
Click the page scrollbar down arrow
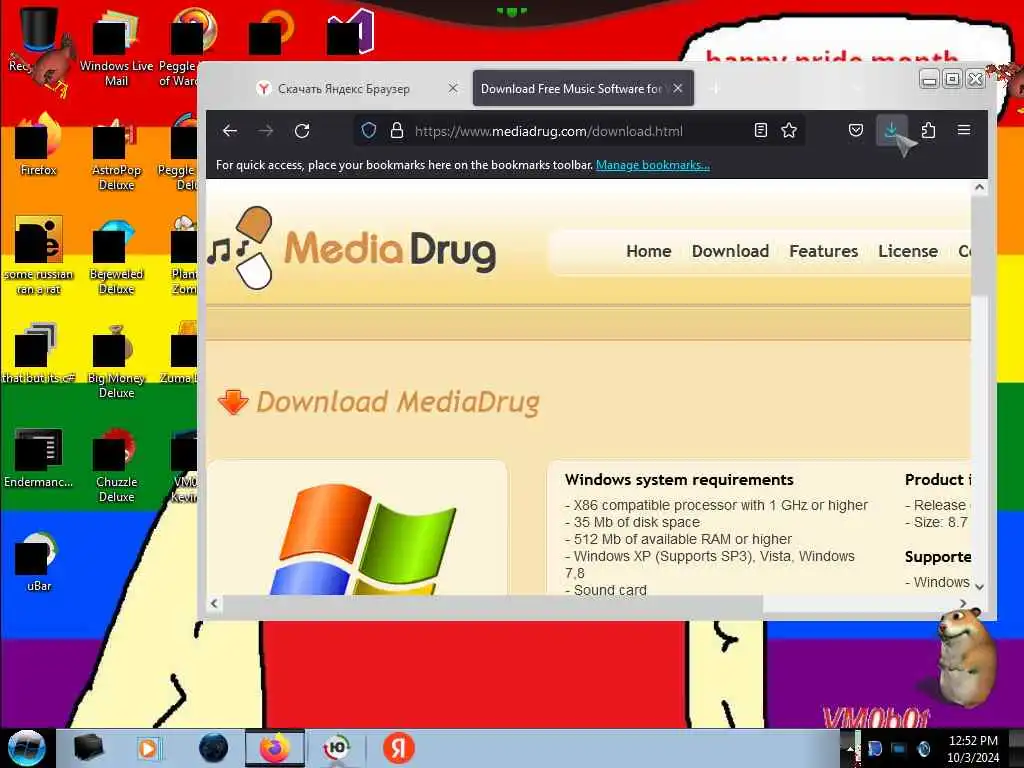coord(979,586)
